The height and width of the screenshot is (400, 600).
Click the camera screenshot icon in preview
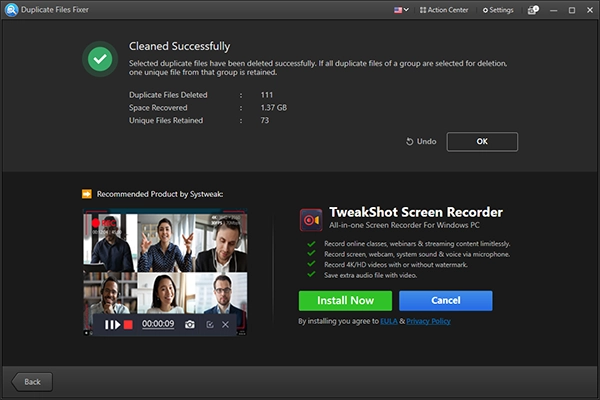190,325
